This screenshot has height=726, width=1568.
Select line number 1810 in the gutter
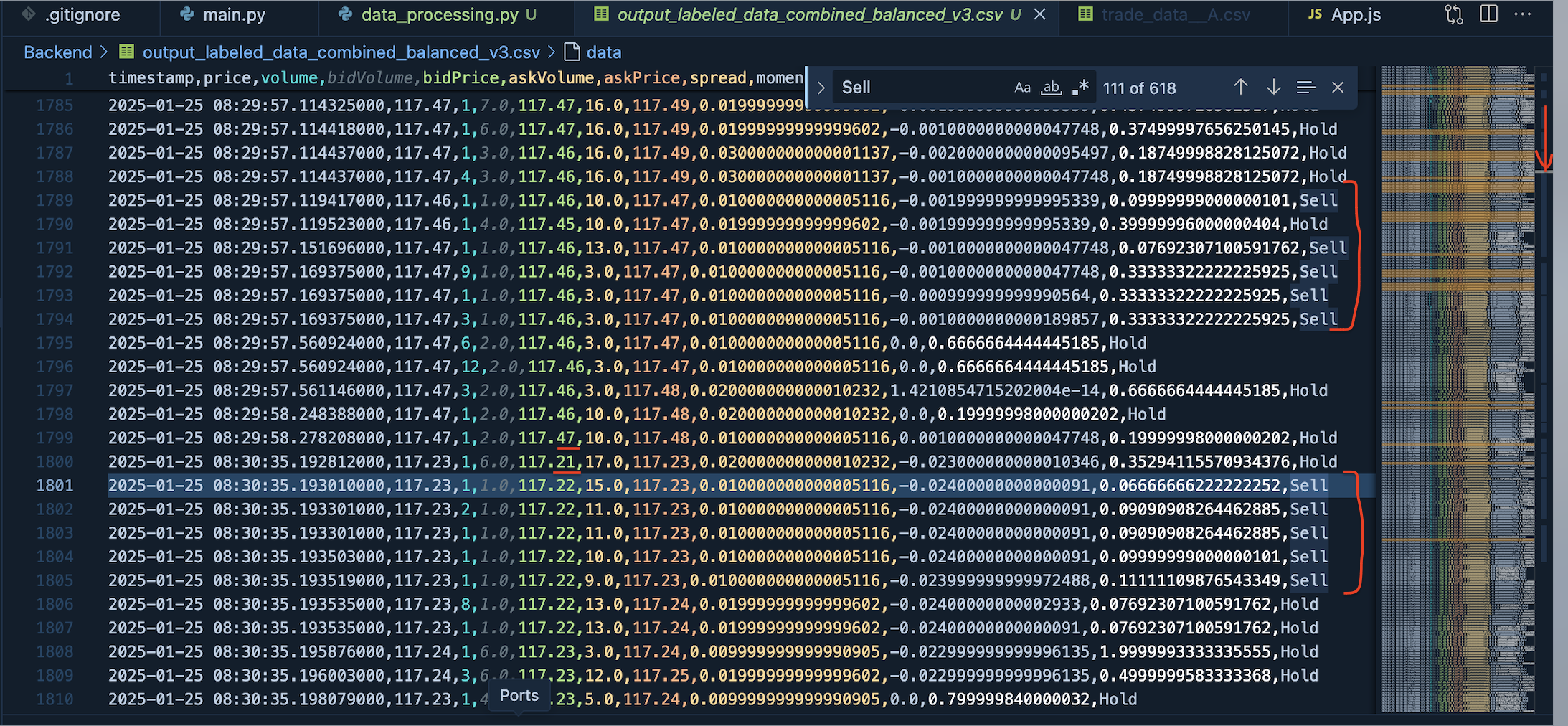pos(55,699)
